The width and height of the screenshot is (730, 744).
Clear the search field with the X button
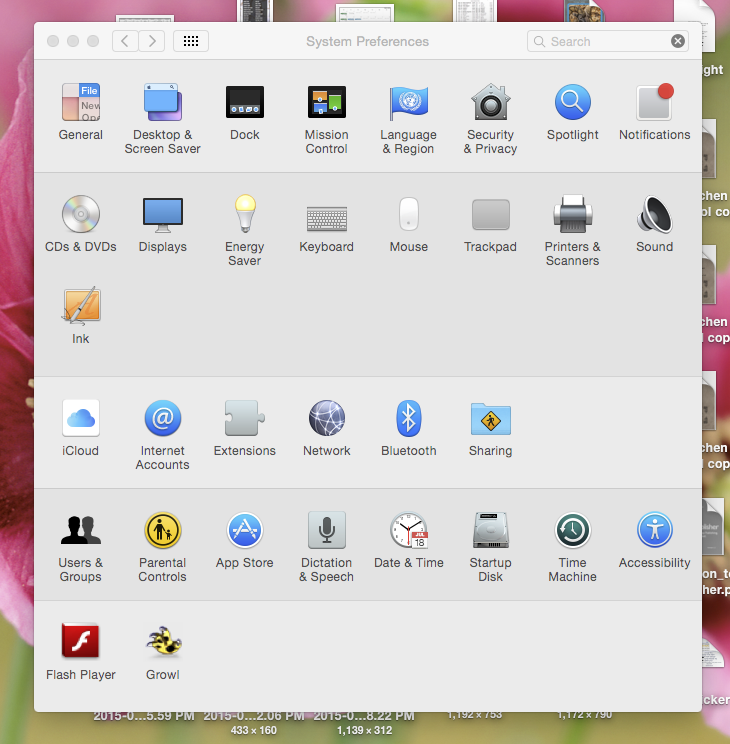(678, 41)
